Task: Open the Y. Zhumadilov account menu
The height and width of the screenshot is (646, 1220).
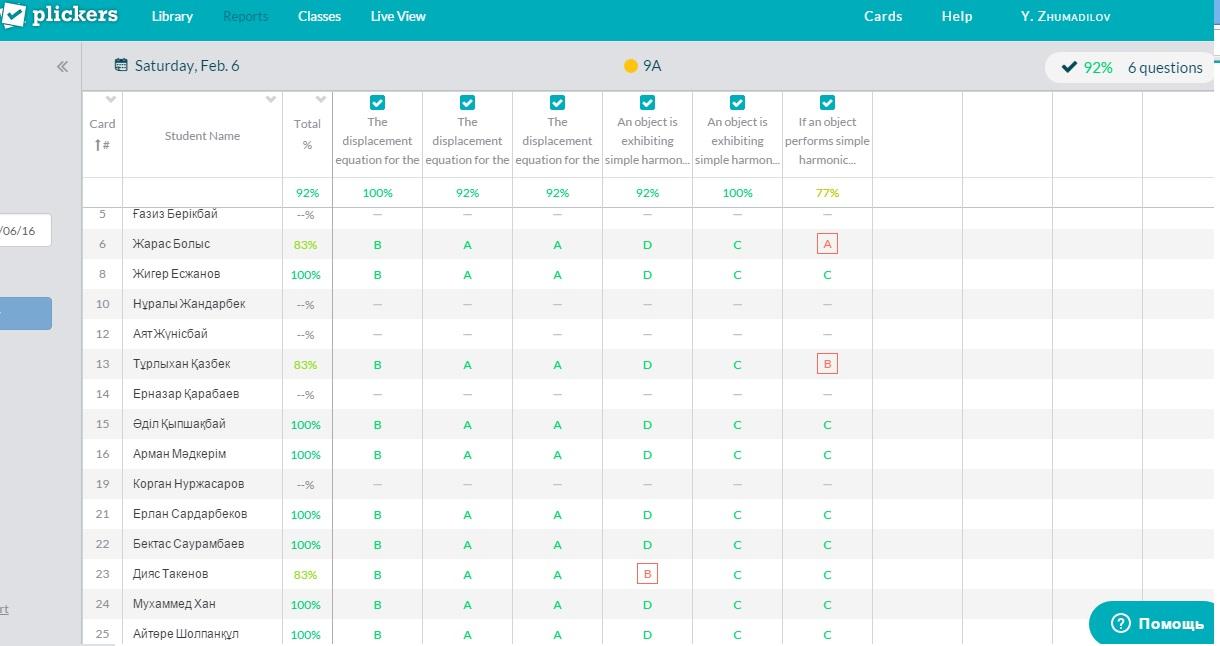Action: [1065, 16]
